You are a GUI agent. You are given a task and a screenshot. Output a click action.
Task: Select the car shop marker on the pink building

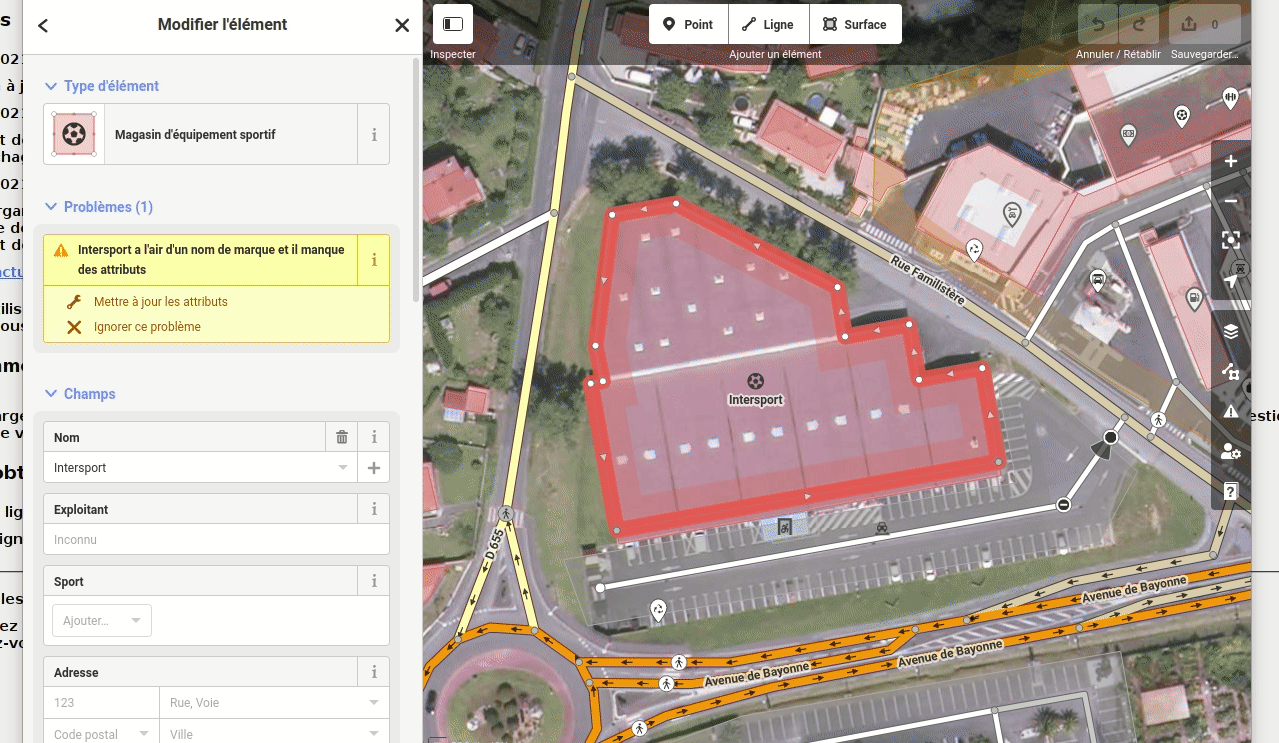pos(1012,213)
